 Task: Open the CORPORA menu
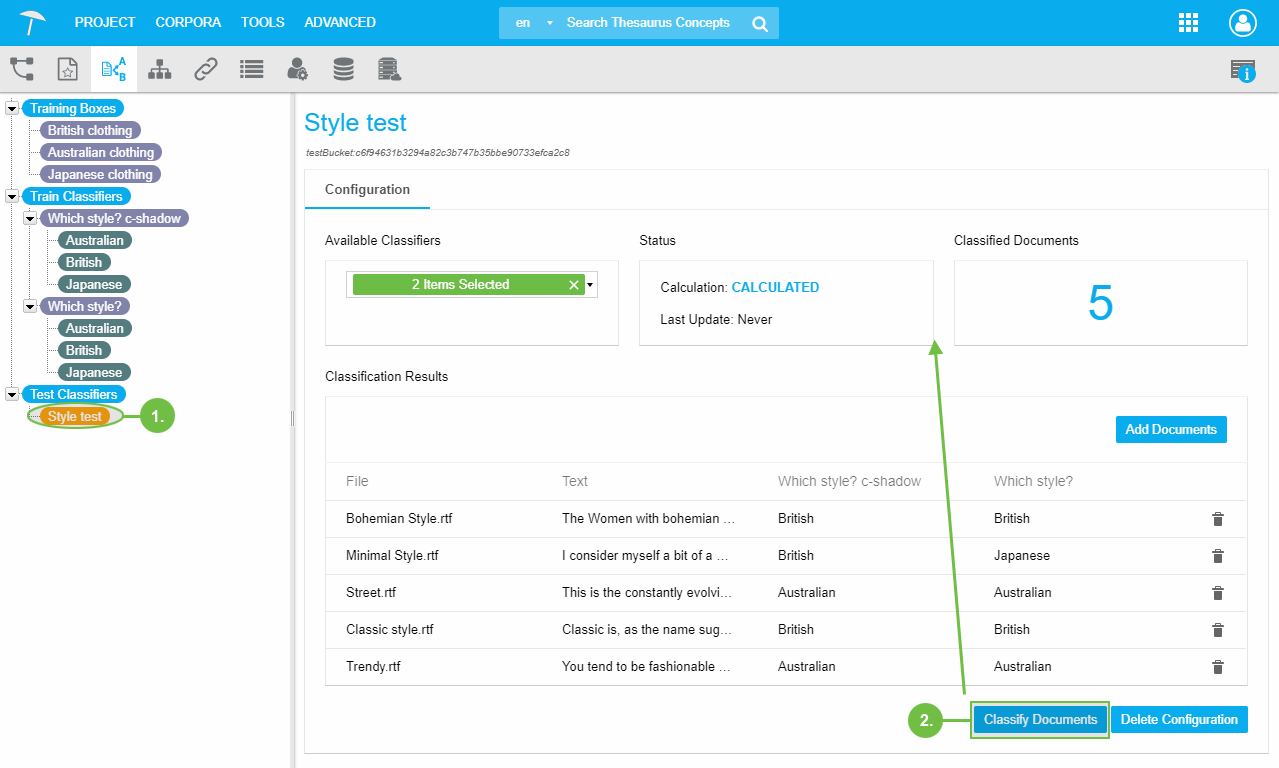pos(188,22)
